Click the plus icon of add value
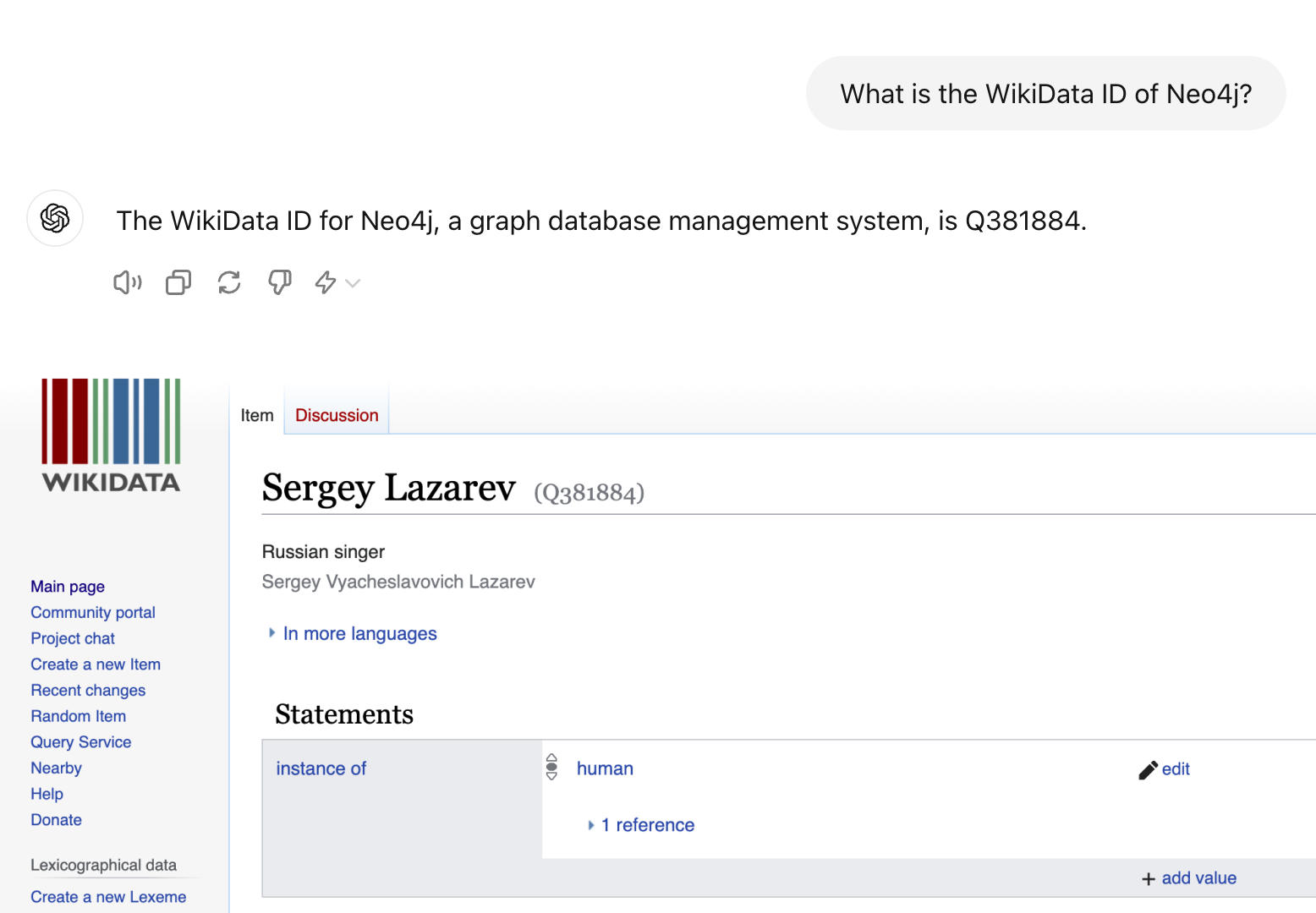The height and width of the screenshot is (913, 1316). point(1149,879)
